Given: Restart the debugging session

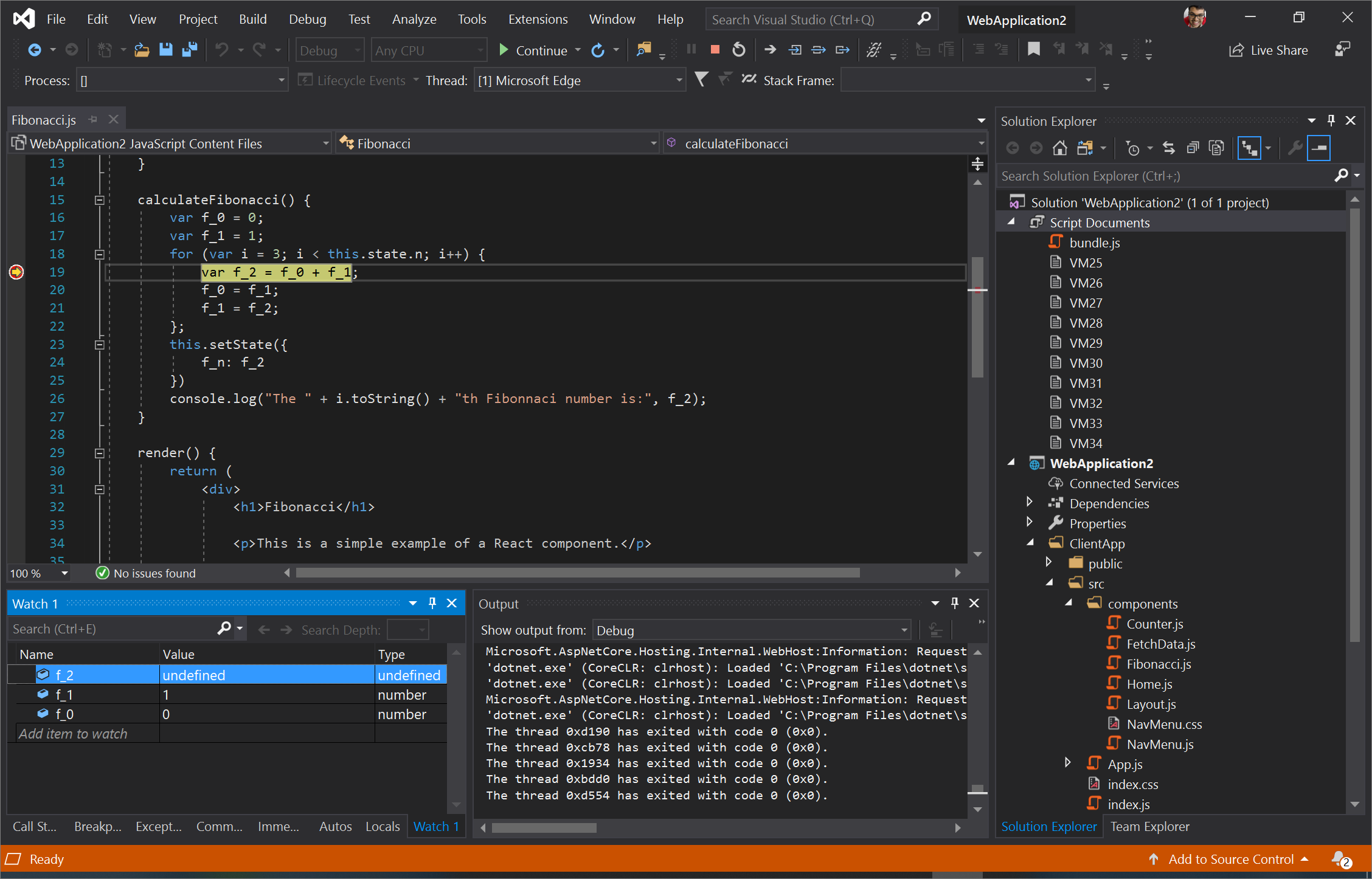Looking at the screenshot, I should 738,50.
